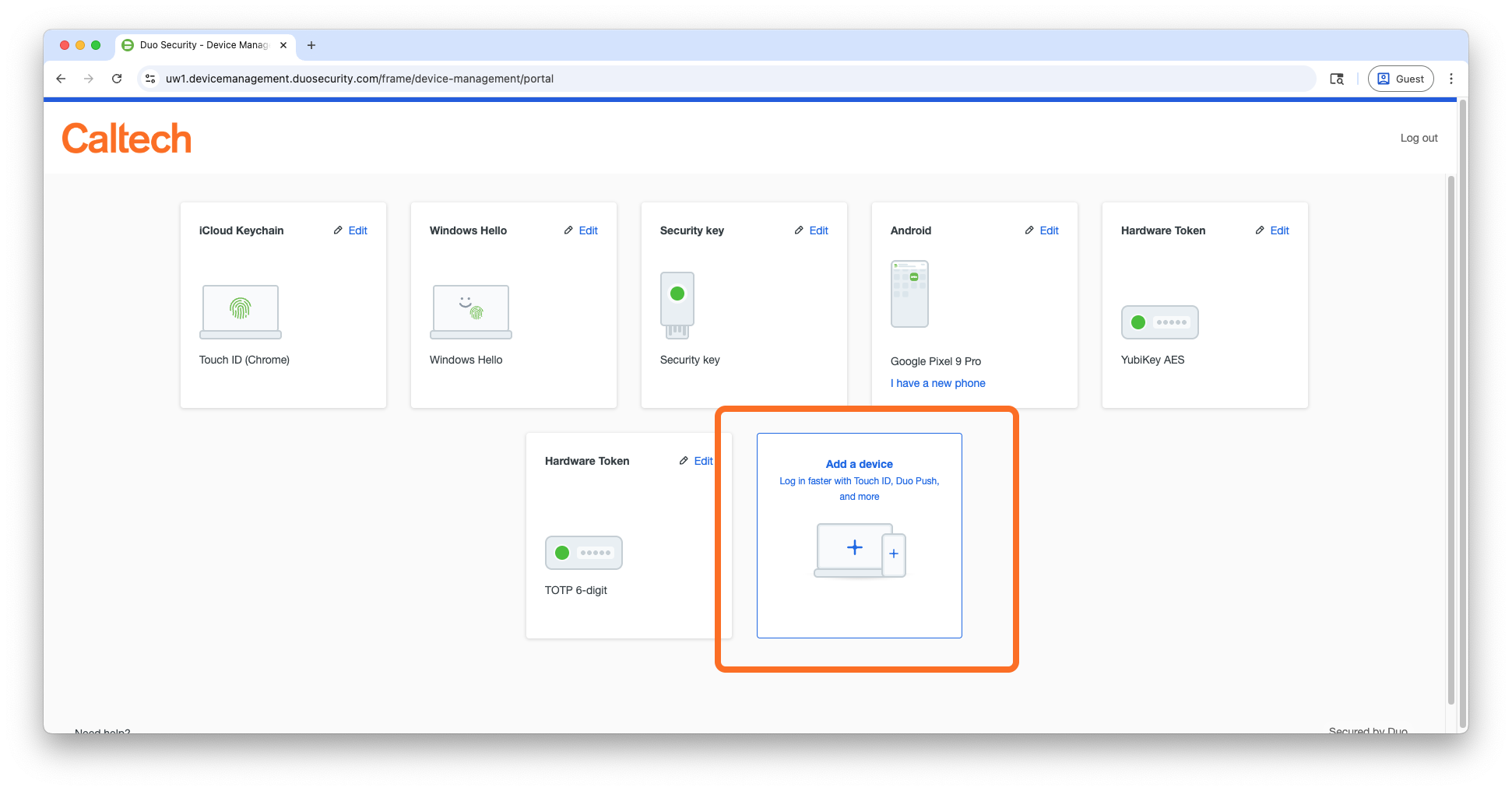Select the Duo Security browser tab
Image resolution: width=1512 pixels, height=791 pixels.
click(x=204, y=45)
